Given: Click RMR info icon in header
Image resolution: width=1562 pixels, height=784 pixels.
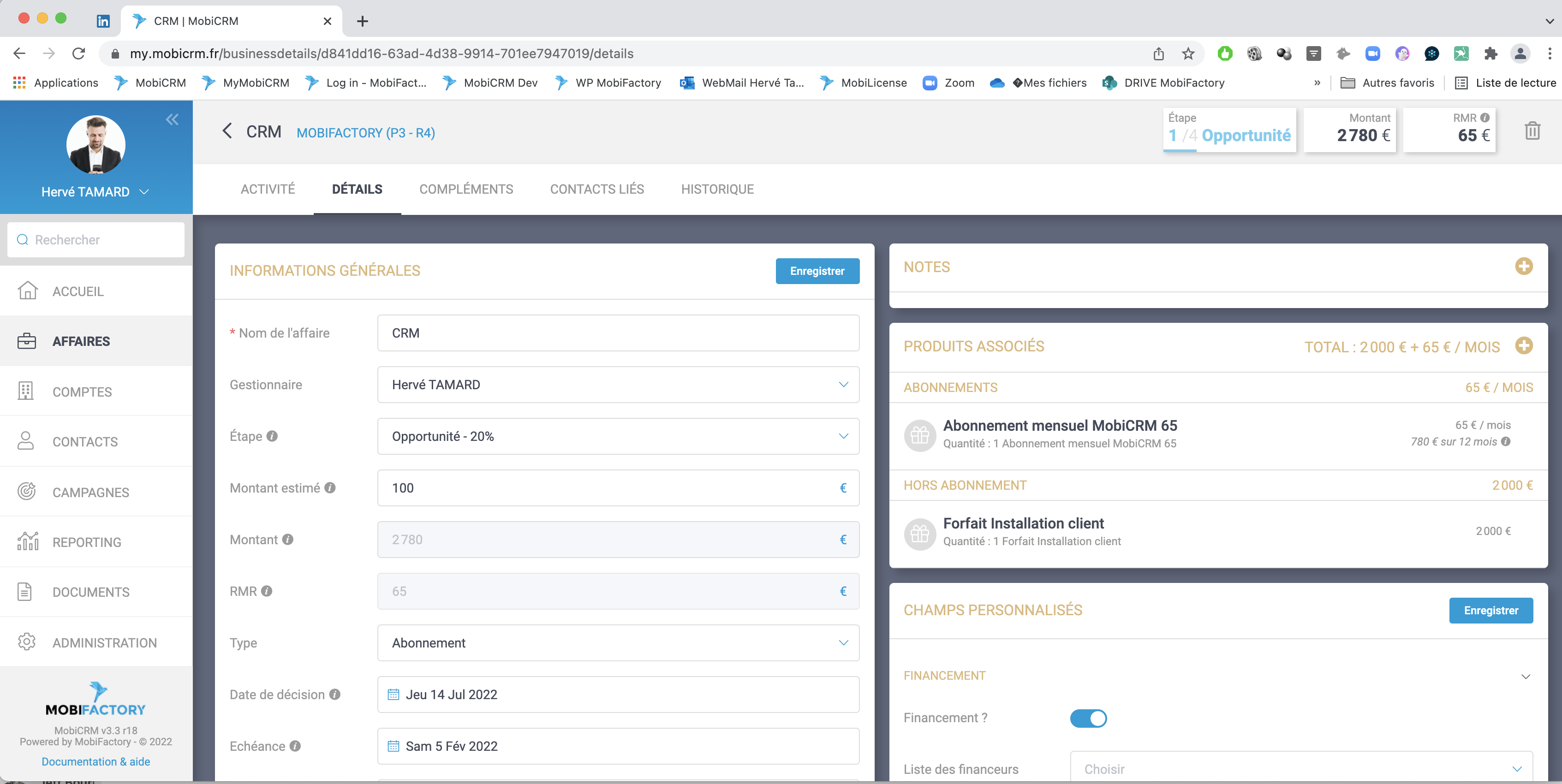Looking at the screenshot, I should coord(1484,118).
